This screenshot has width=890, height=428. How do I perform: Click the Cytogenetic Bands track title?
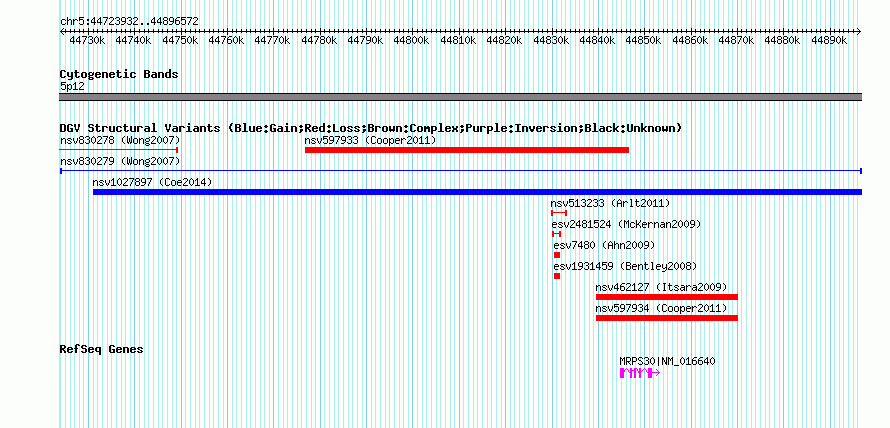pyautogui.click(x=119, y=74)
